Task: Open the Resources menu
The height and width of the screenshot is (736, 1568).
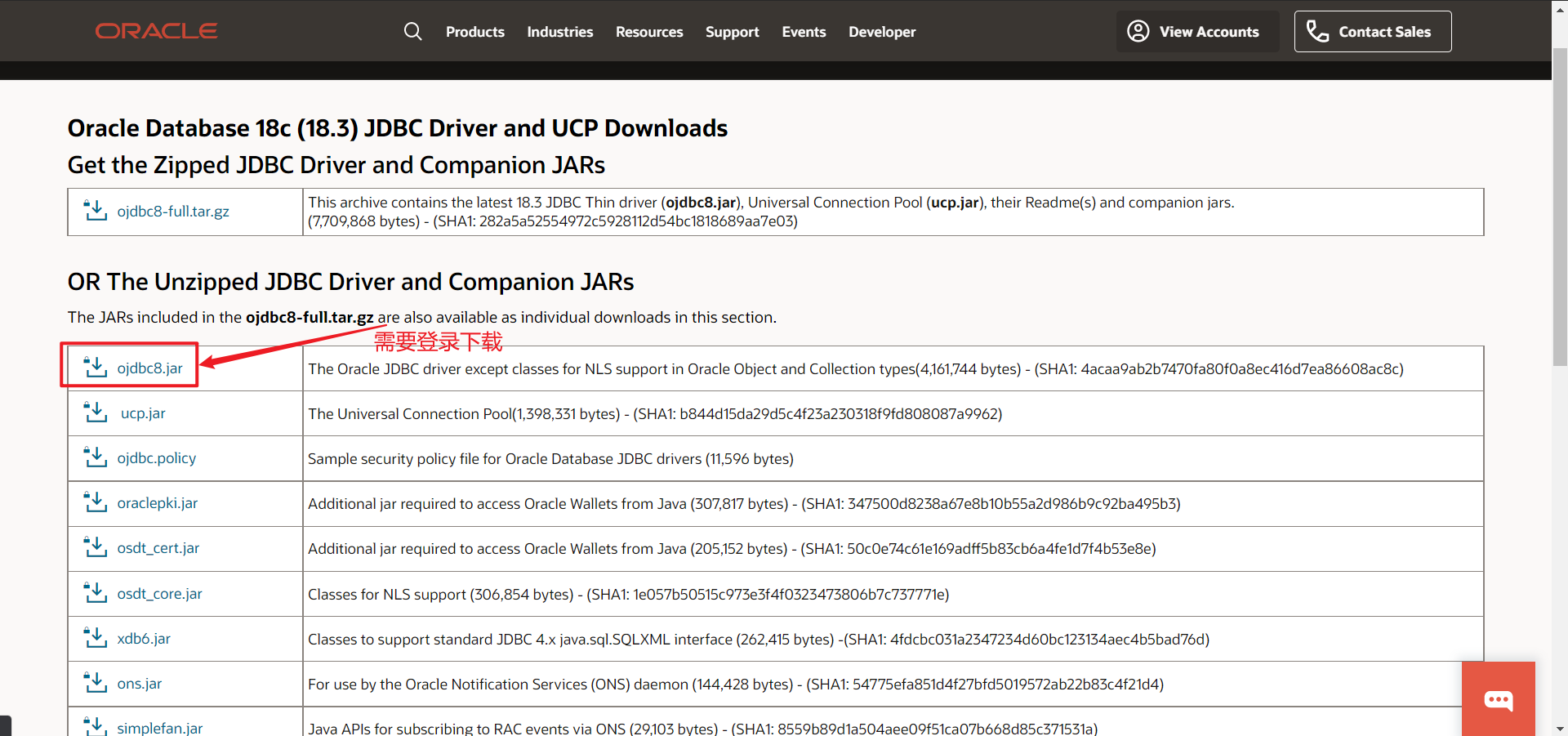Action: click(649, 32)
